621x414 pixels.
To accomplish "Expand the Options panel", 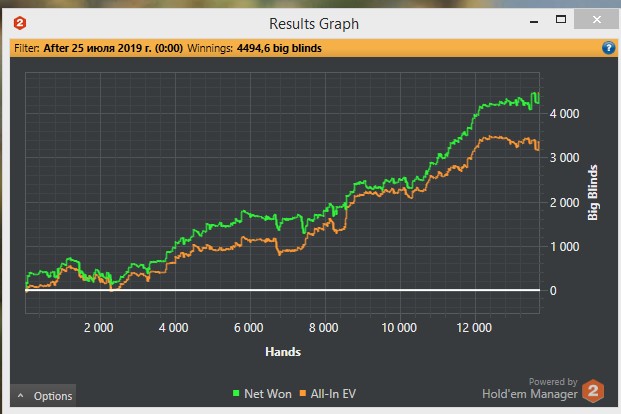I will (x=43, y=396).
